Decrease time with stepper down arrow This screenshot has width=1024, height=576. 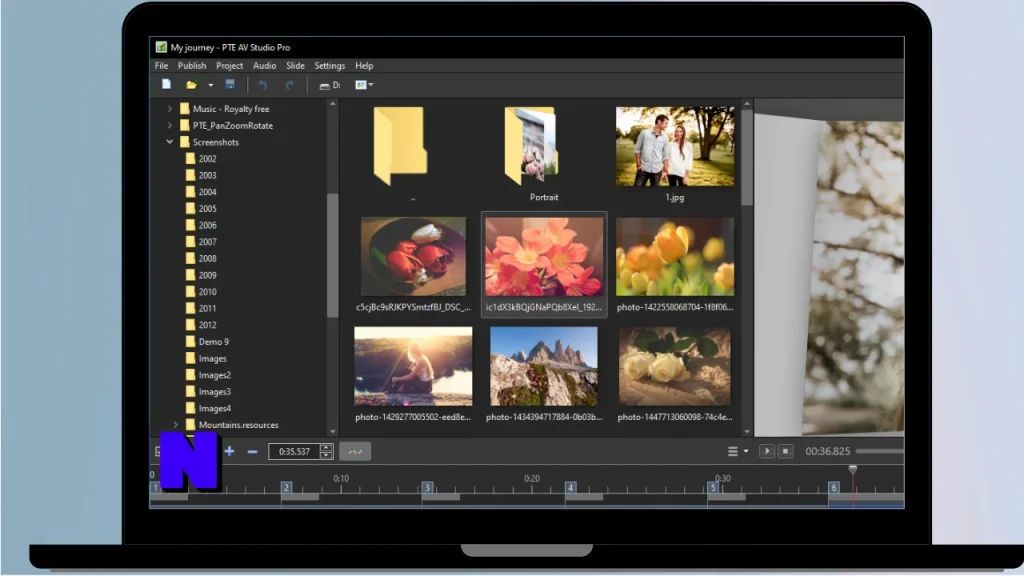click(326, 455)
